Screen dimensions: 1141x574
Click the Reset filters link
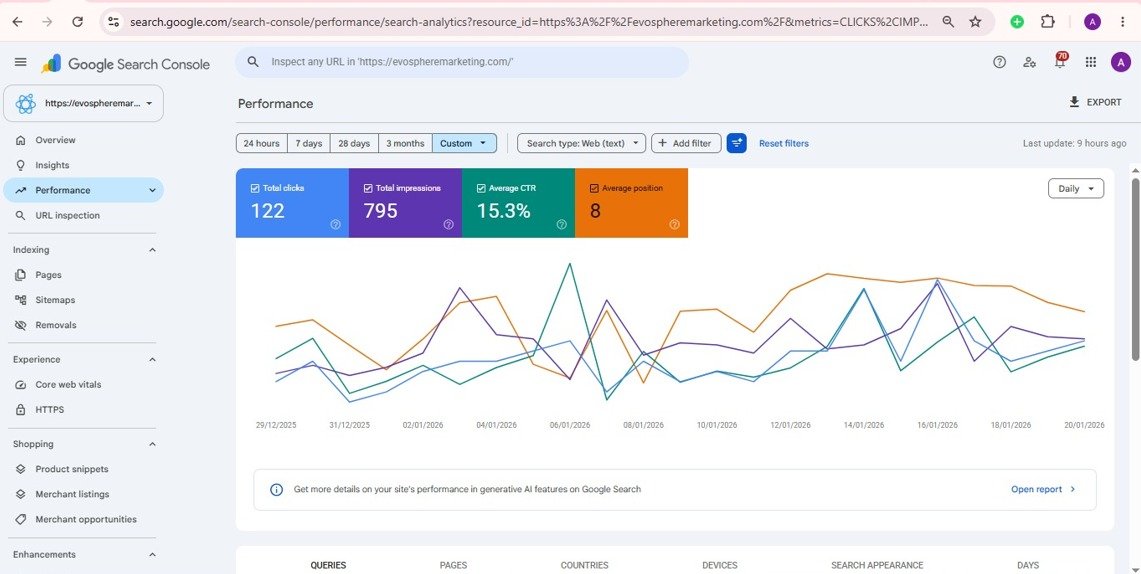coord(784,143)
